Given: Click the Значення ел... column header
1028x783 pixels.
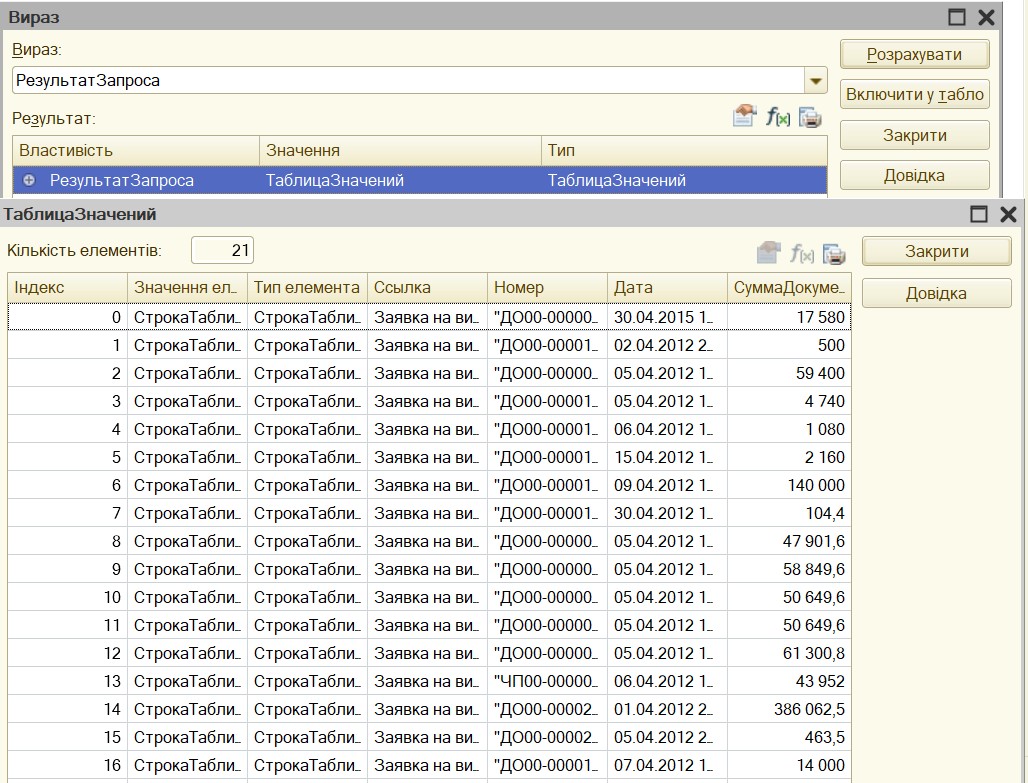Looking at the screenshot, I should (187, 287).
